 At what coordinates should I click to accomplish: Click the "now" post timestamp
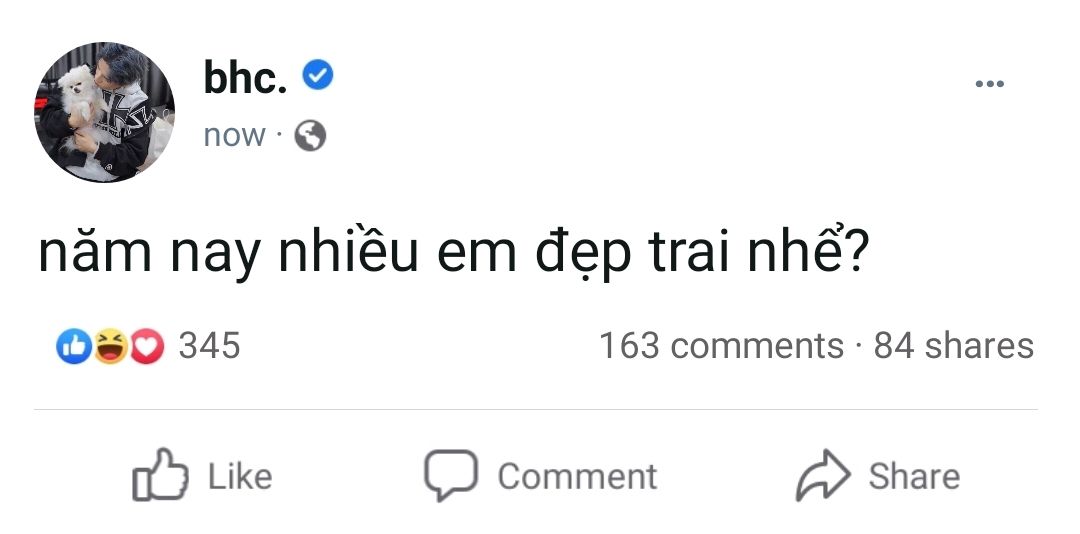click(x=234, y=135)
